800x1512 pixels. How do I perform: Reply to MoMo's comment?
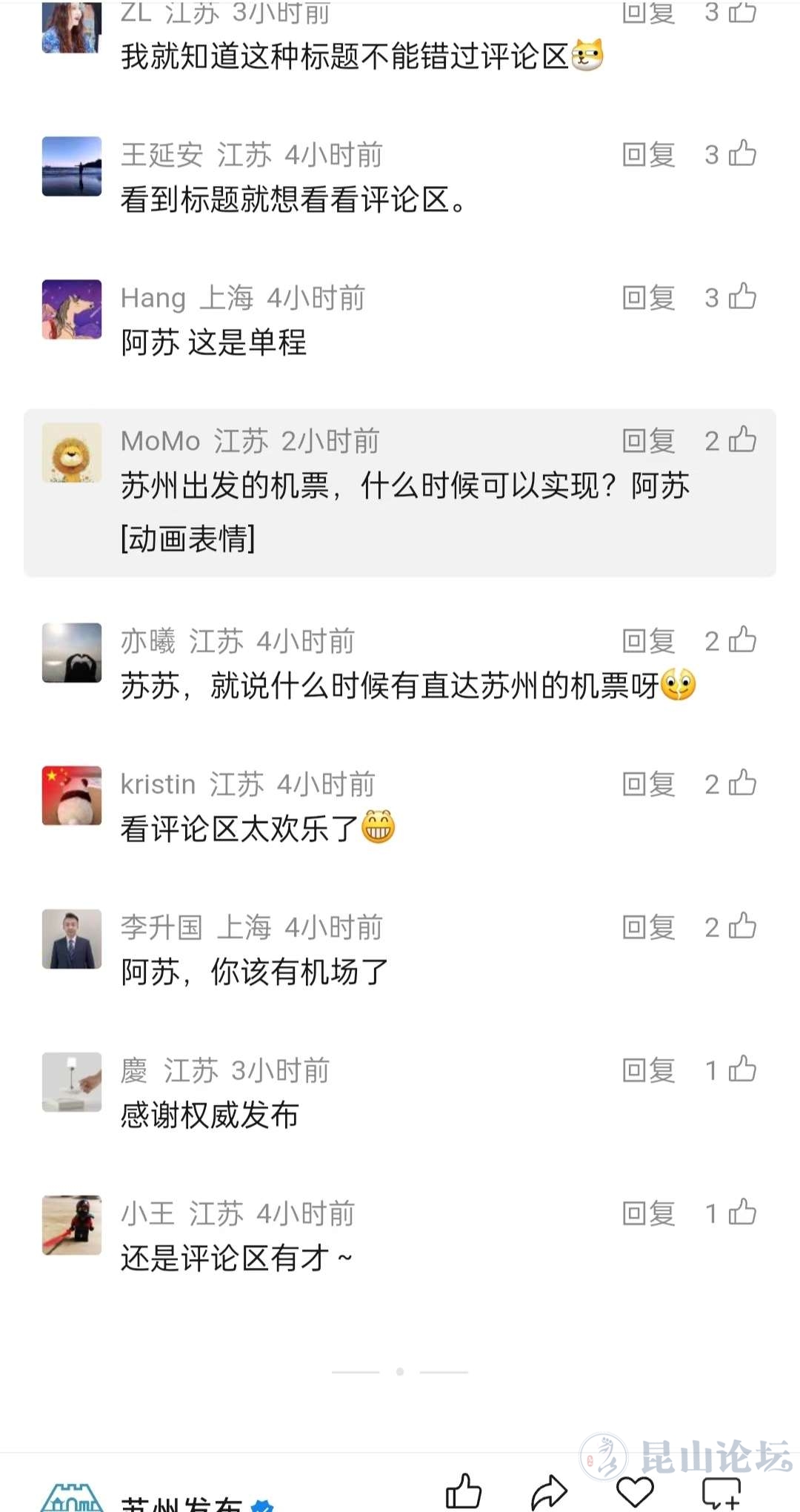pos(648,441)
